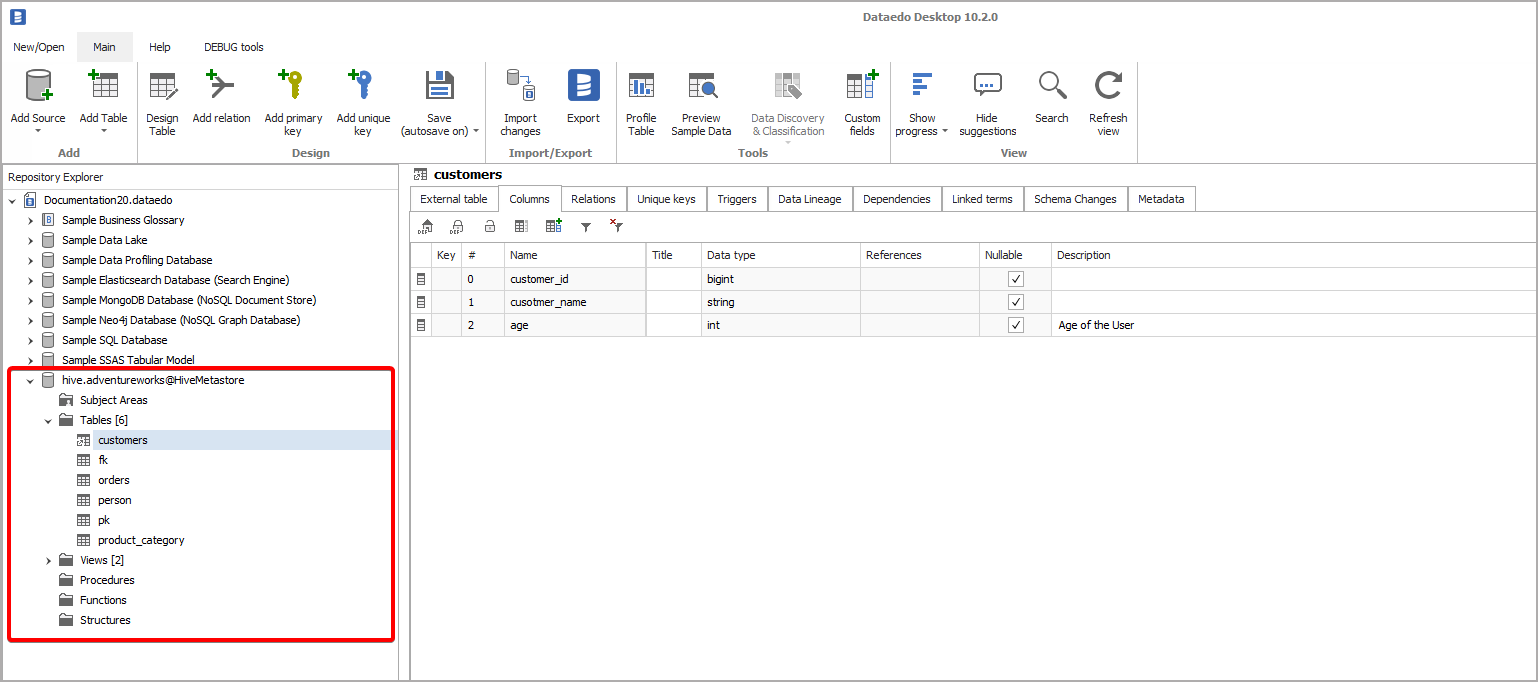Screen dimensions: 1538x682
Task: Switch to the Relations tab
Action: click(593, 199)
